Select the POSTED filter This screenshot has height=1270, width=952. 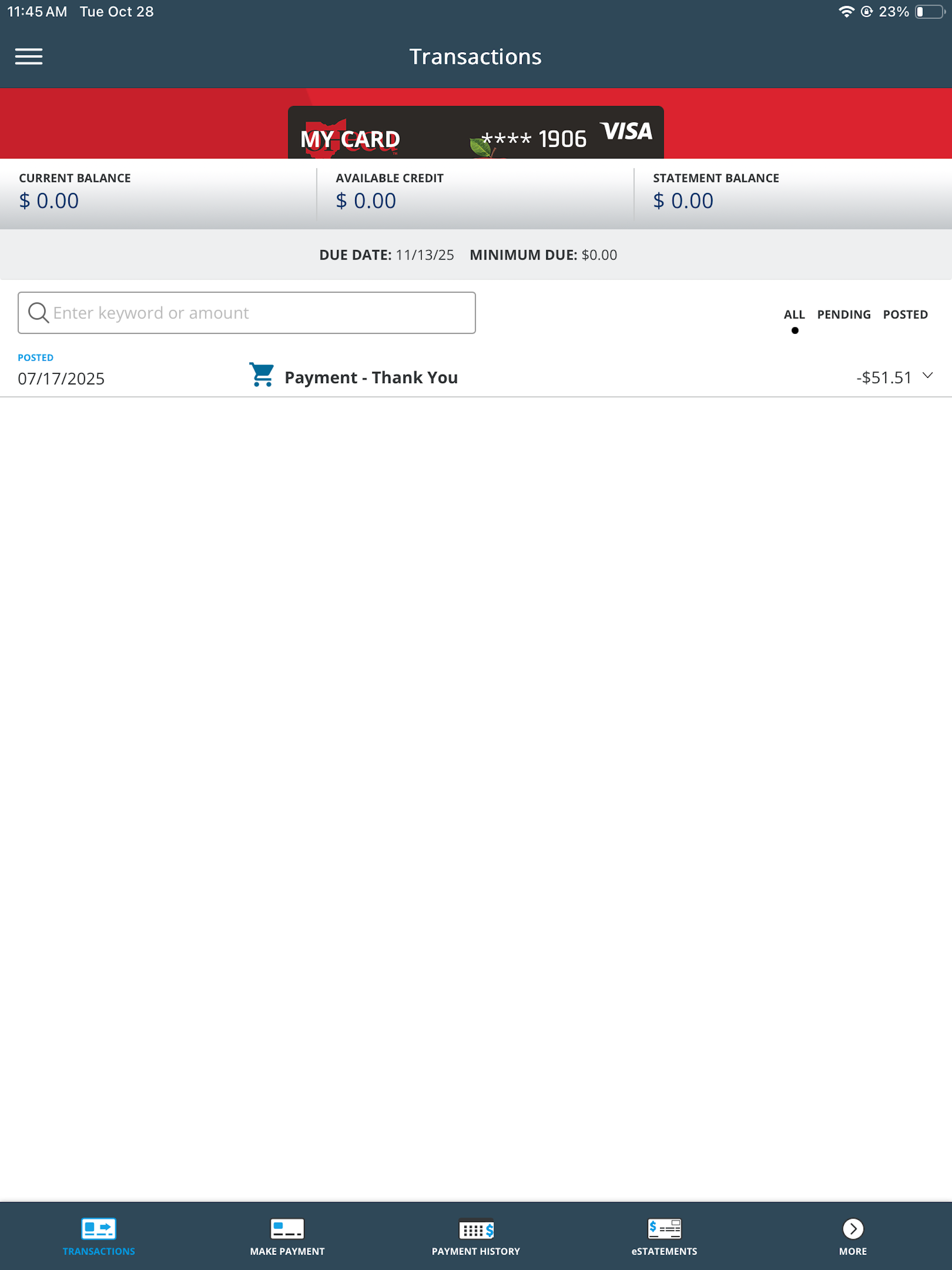(x=905, y=315)
